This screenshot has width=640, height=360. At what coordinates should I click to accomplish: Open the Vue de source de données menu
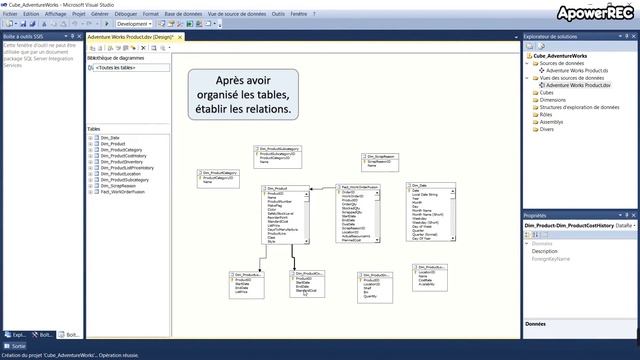coord(237,14)
